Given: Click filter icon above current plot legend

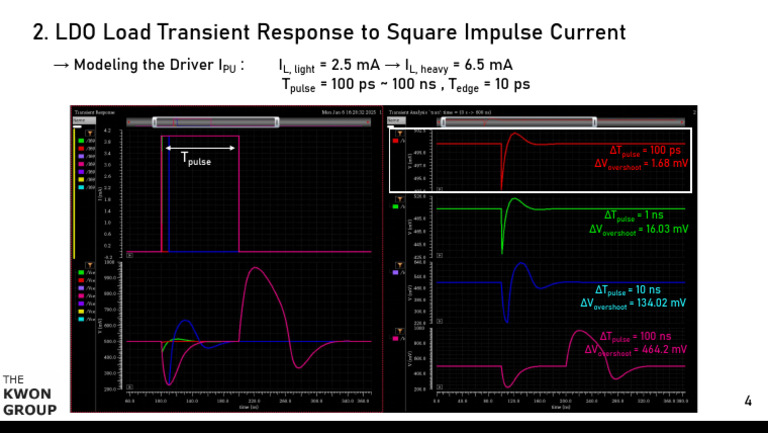Looking at the screenshot, I should tap(90, 133).
